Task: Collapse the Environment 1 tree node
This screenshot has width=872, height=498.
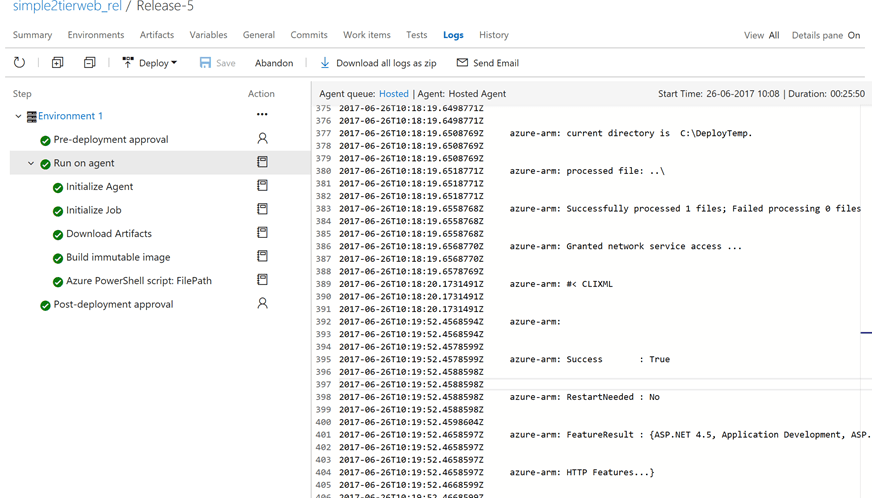Action: [x=18, y=116]
